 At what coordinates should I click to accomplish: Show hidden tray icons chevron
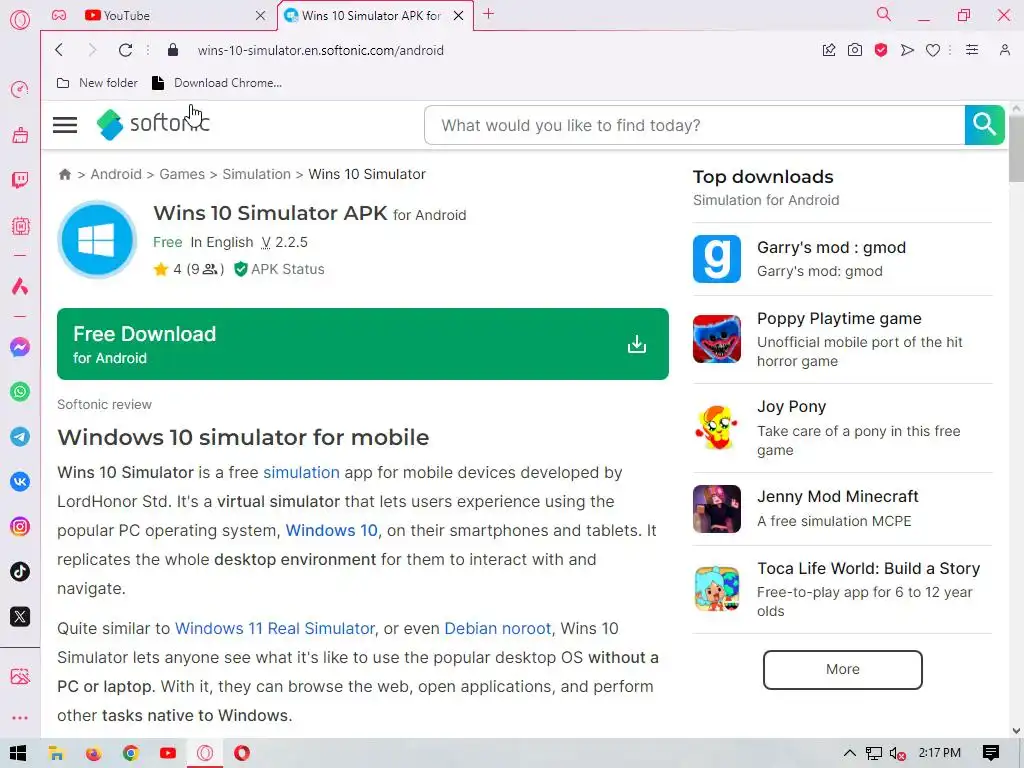click(x=850, y=753)
